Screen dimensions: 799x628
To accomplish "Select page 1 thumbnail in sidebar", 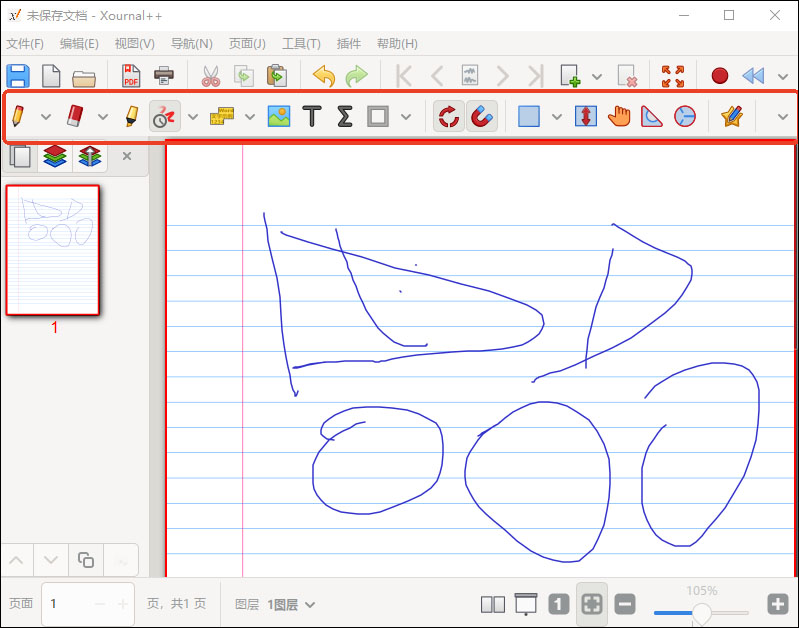I will [53, 249].
